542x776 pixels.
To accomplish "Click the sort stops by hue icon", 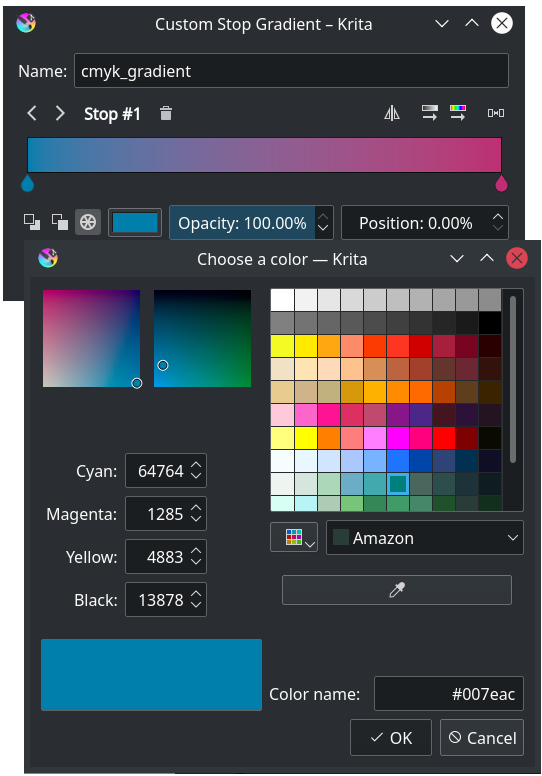I will click(x=458, y=113).
